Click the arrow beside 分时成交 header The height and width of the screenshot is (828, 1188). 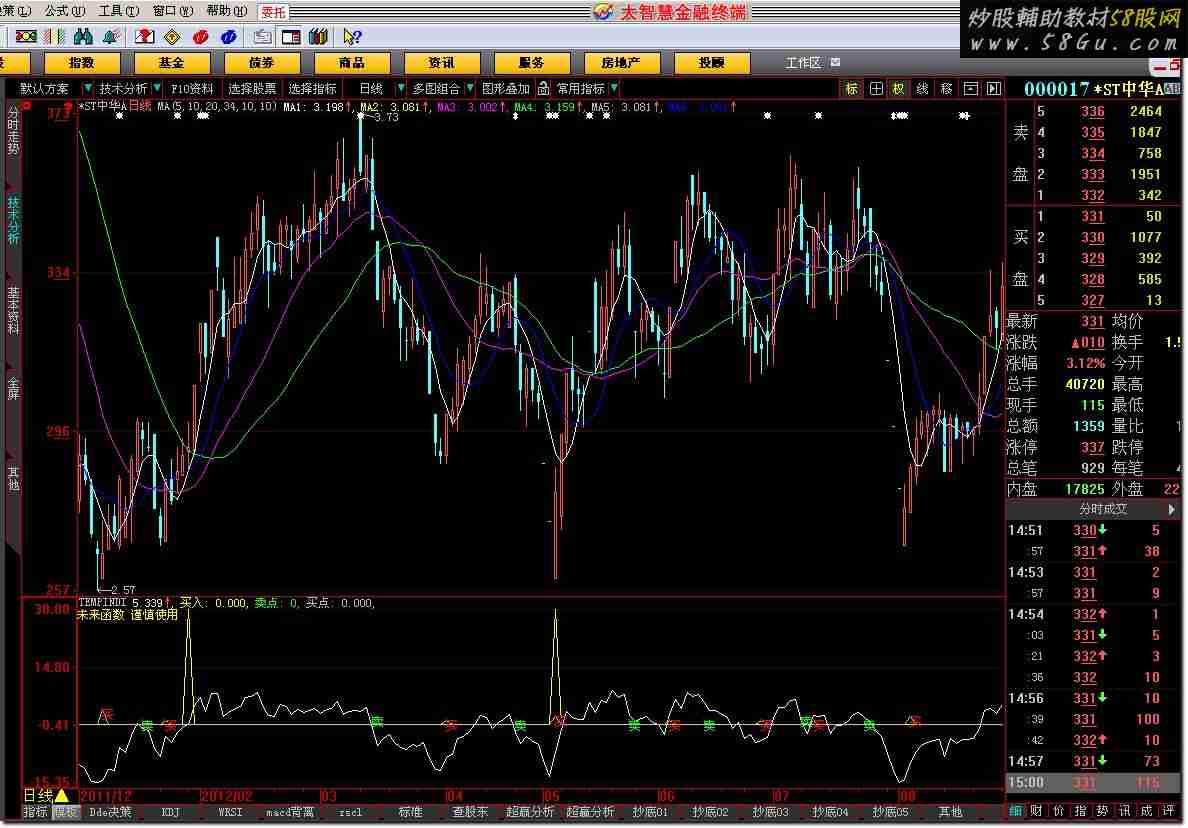click(1171, 509)
